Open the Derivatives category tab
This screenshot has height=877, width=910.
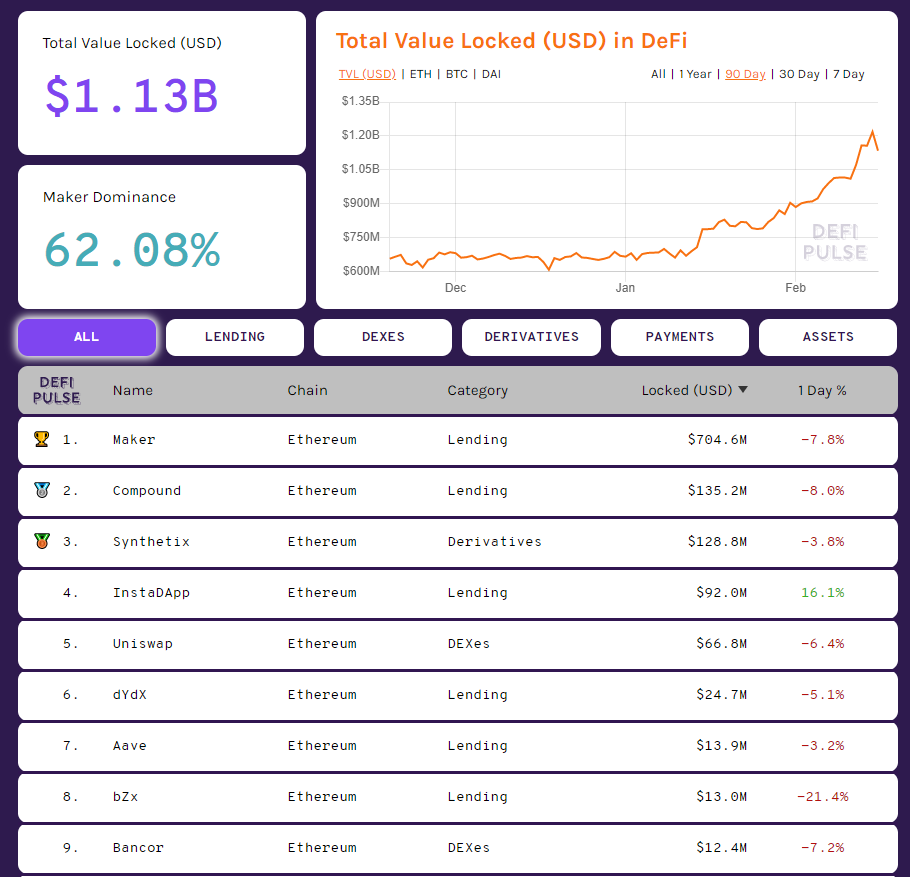click(531, 337)
